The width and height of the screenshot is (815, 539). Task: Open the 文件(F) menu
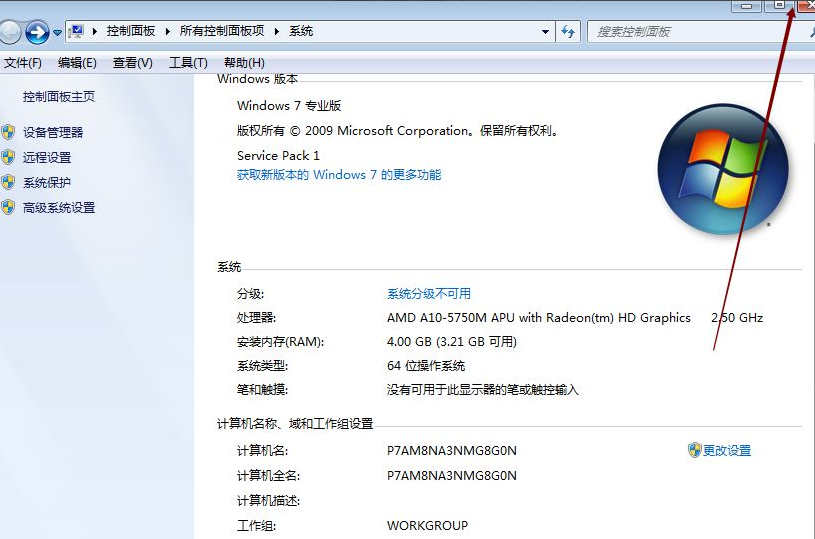click(x=23, y=63)
